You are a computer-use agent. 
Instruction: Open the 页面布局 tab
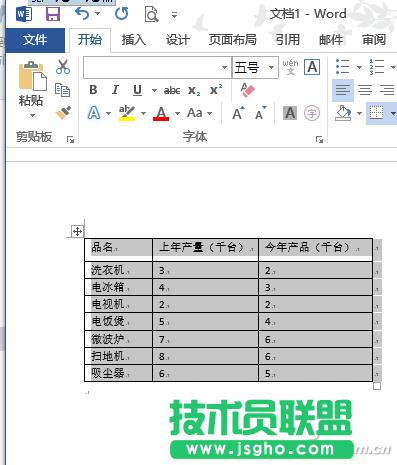(233, 40)
